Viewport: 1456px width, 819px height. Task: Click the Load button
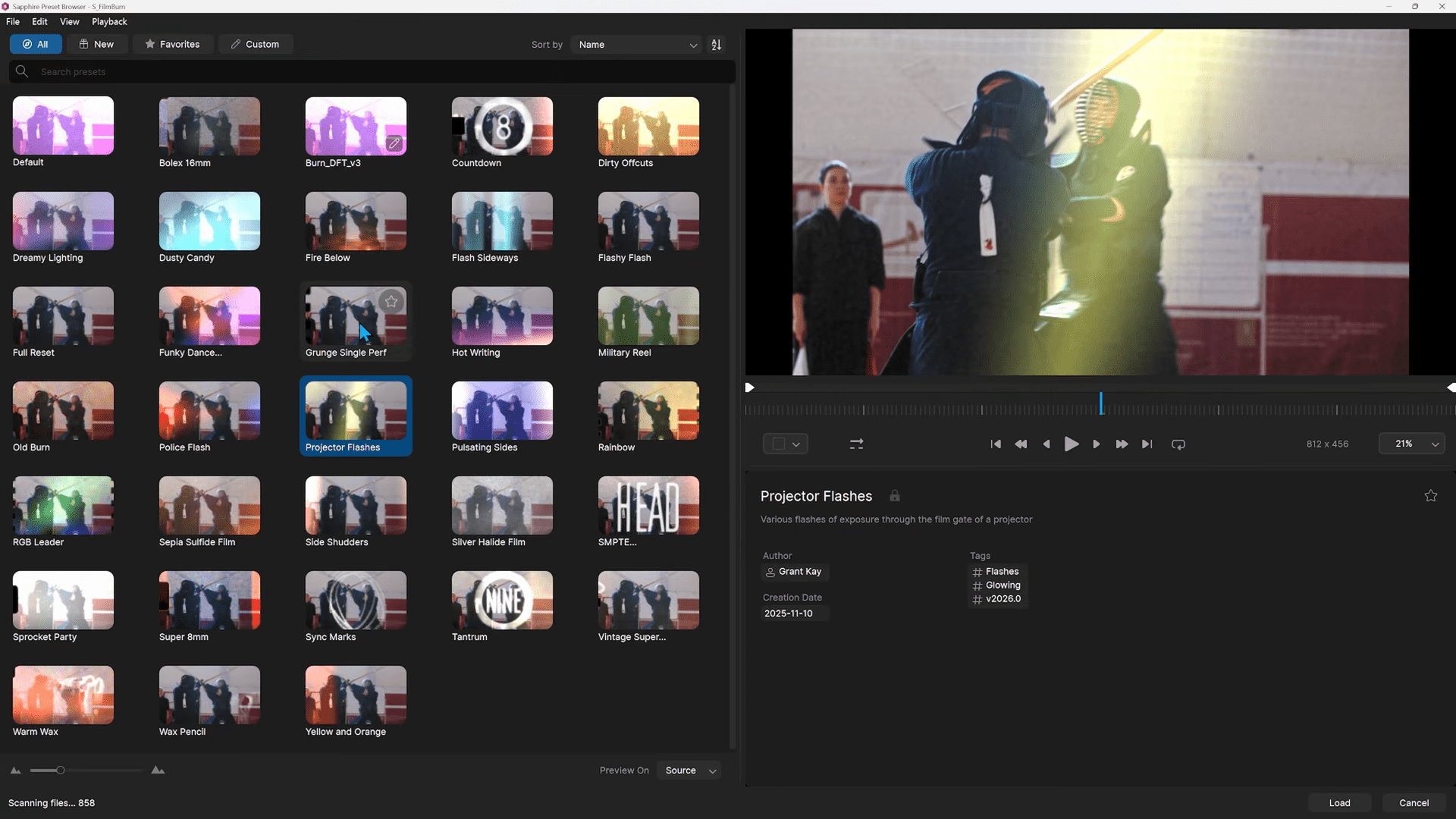click(1338, 802)
